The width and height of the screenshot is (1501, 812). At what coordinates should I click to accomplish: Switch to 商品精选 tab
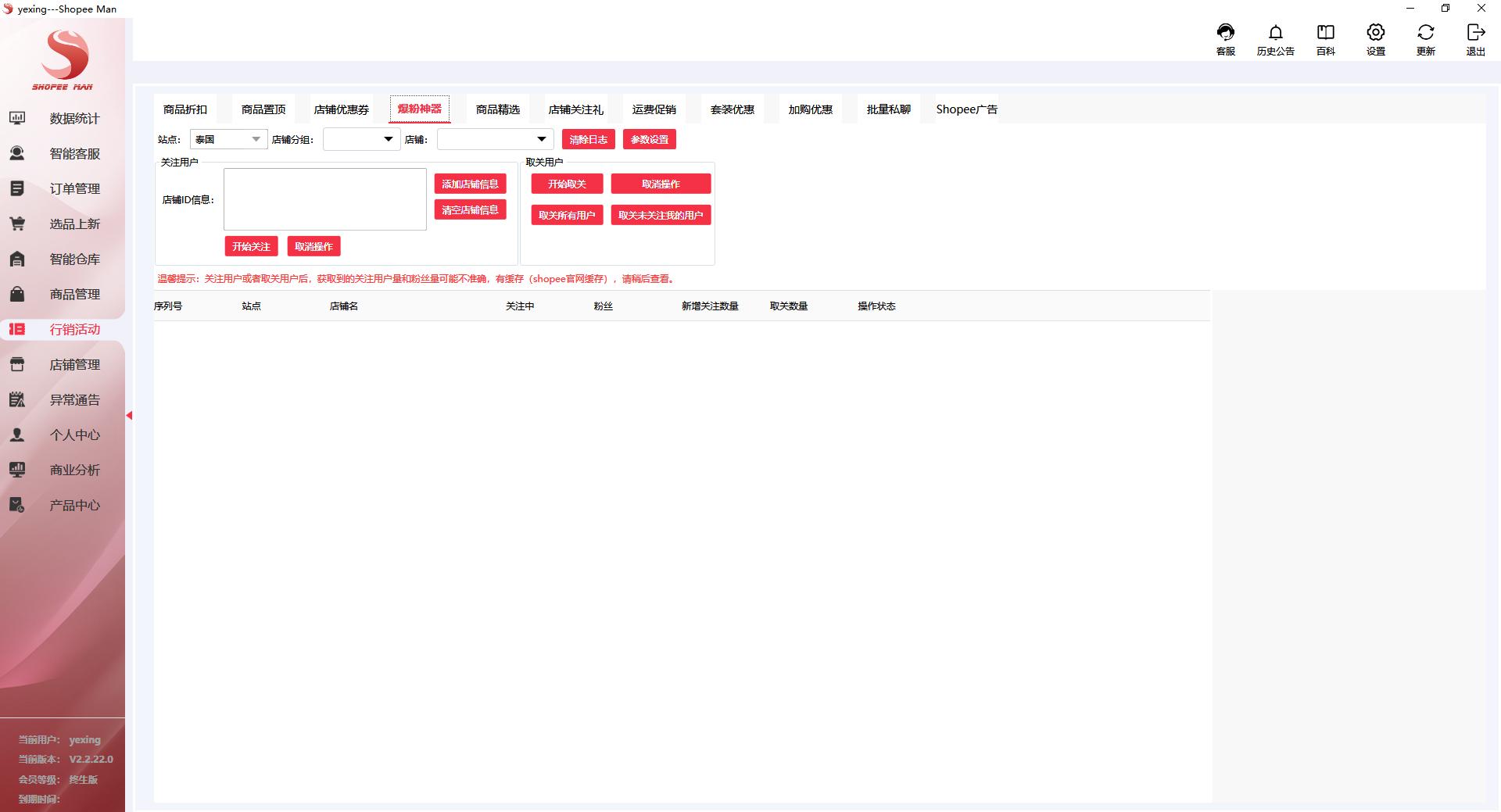coord(498,109)
